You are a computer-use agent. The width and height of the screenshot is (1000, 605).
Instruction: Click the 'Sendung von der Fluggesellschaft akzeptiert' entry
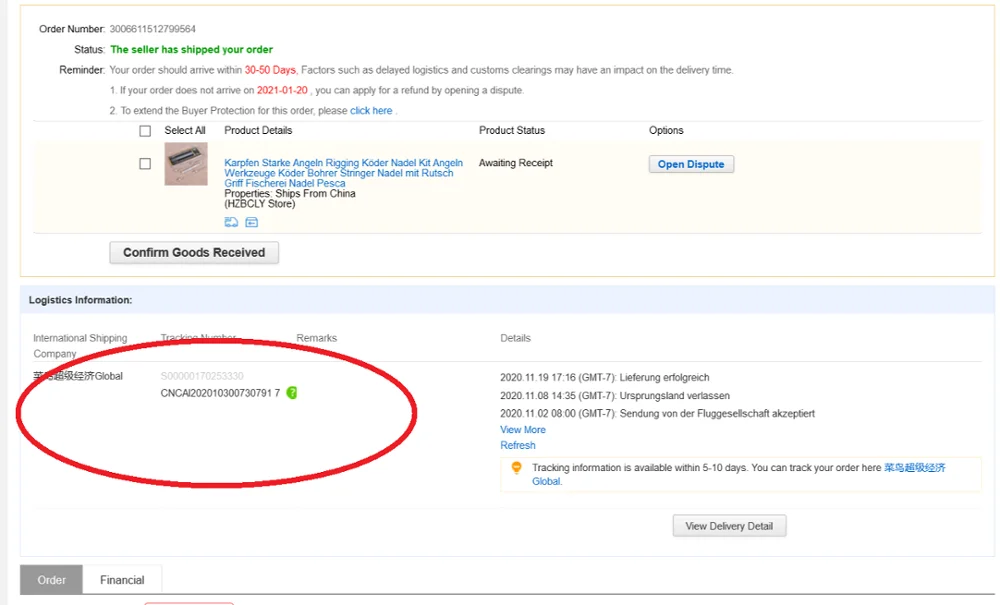click(x=717, y=413)
